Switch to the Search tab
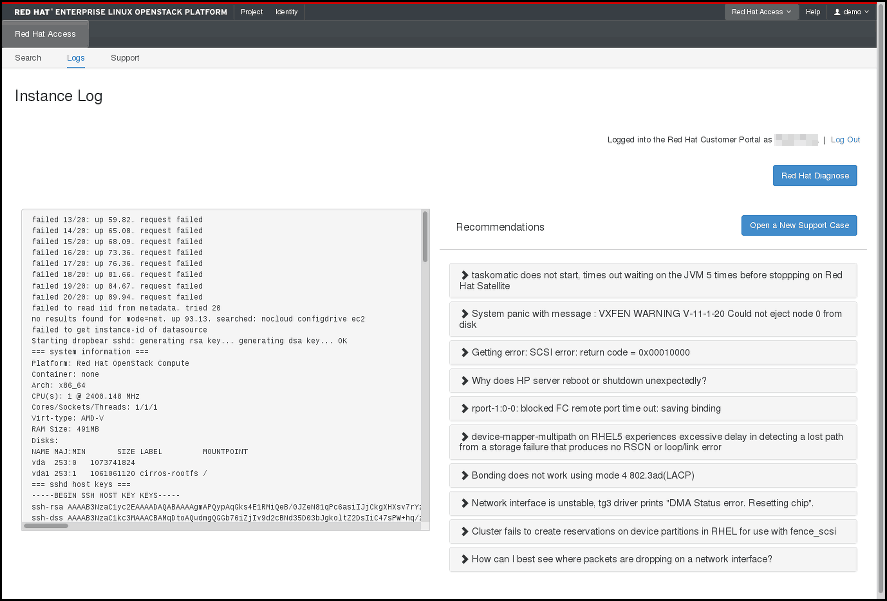This screenshot has width=887, height=601. pyautogui.click(x=28, y=58)
